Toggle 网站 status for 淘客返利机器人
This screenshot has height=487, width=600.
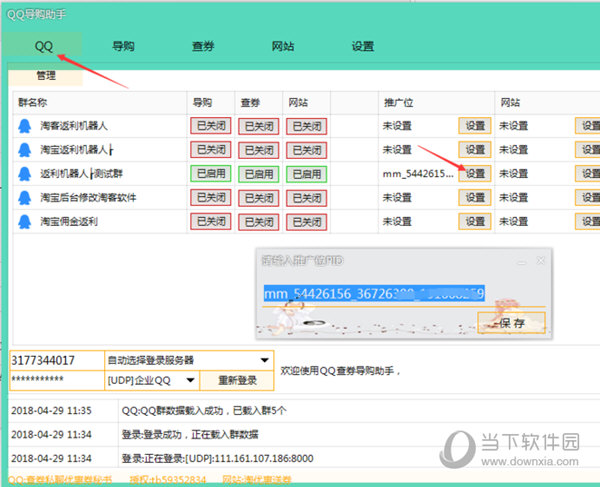click(307, 126)
